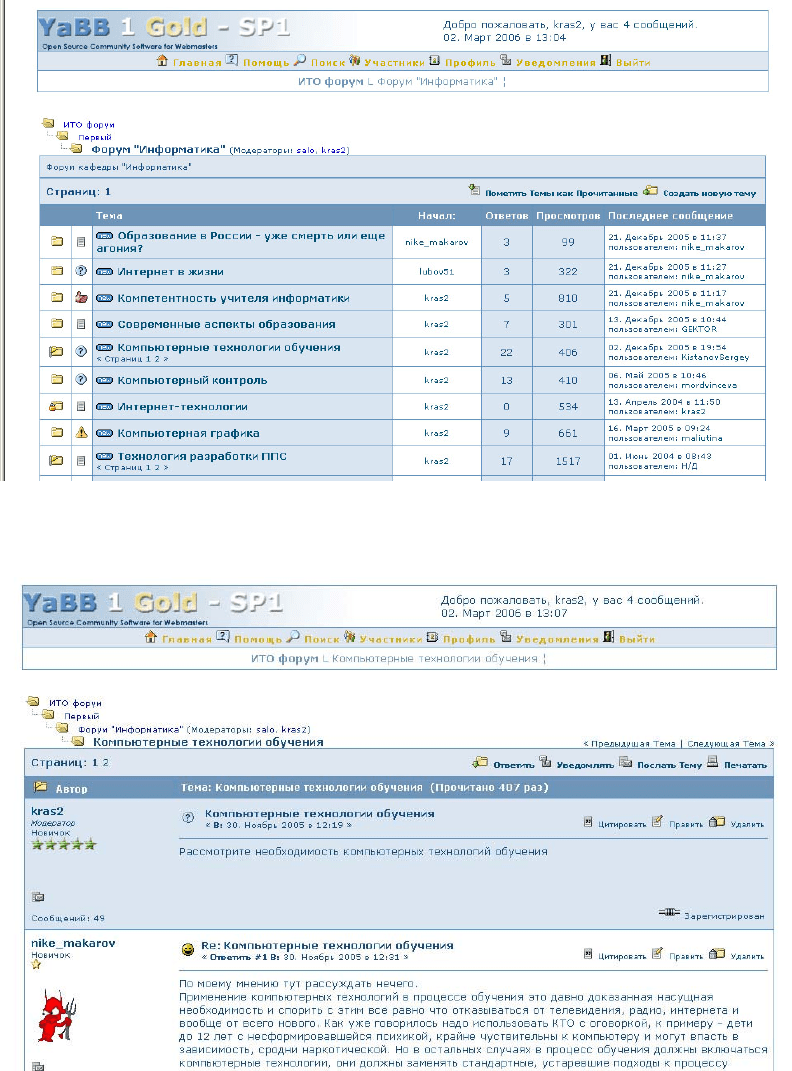Click the logout door icon beside Выйти on the forum list page

(605, 60)
